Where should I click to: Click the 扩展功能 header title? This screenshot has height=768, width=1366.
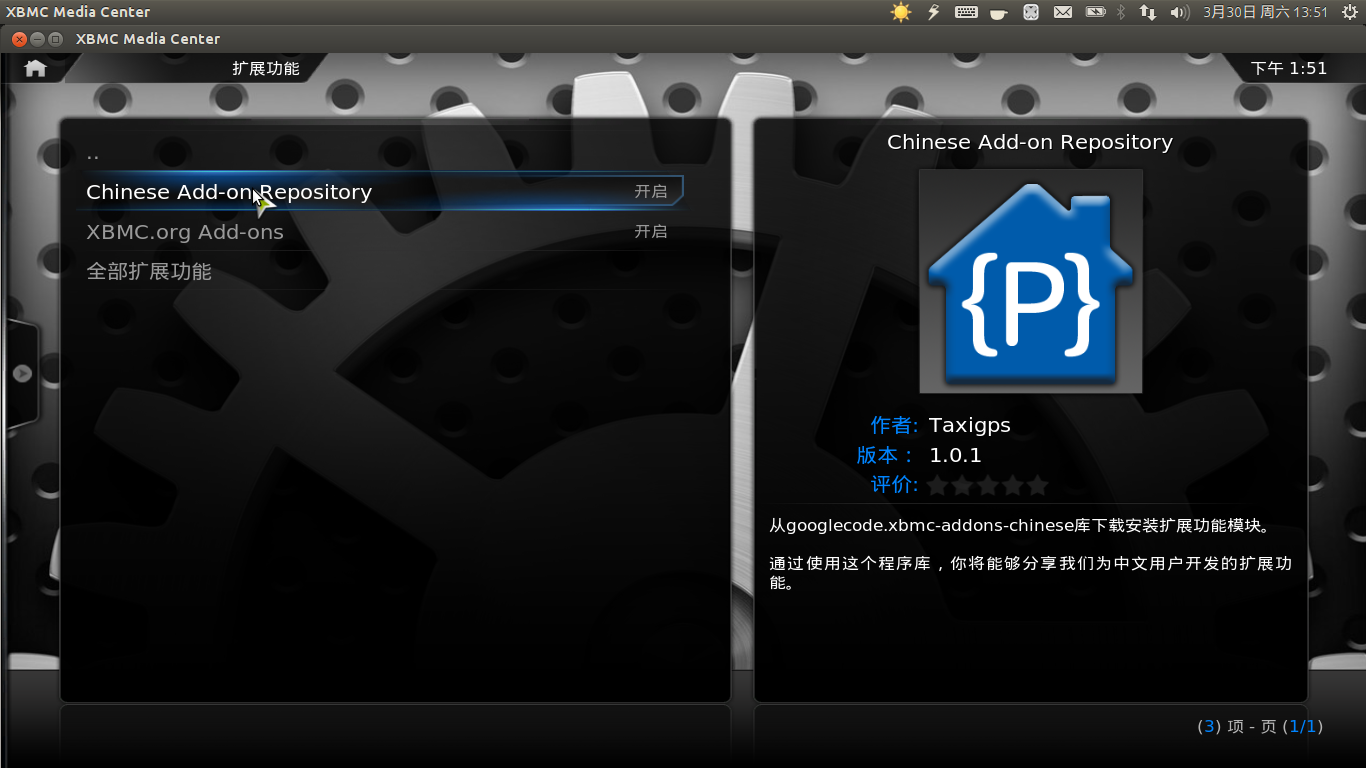tap(266, 68)
